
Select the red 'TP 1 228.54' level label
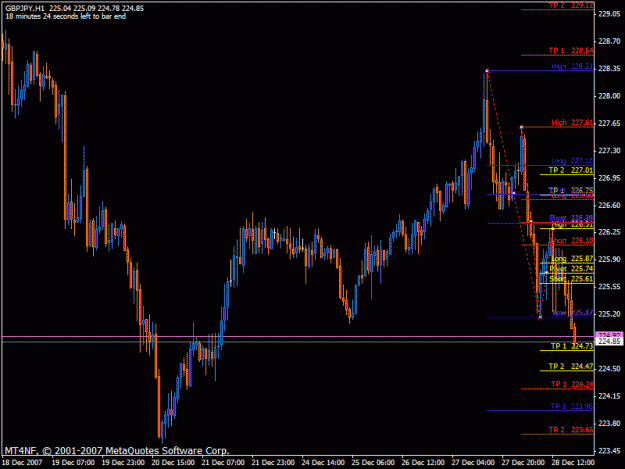pos(571,51)
